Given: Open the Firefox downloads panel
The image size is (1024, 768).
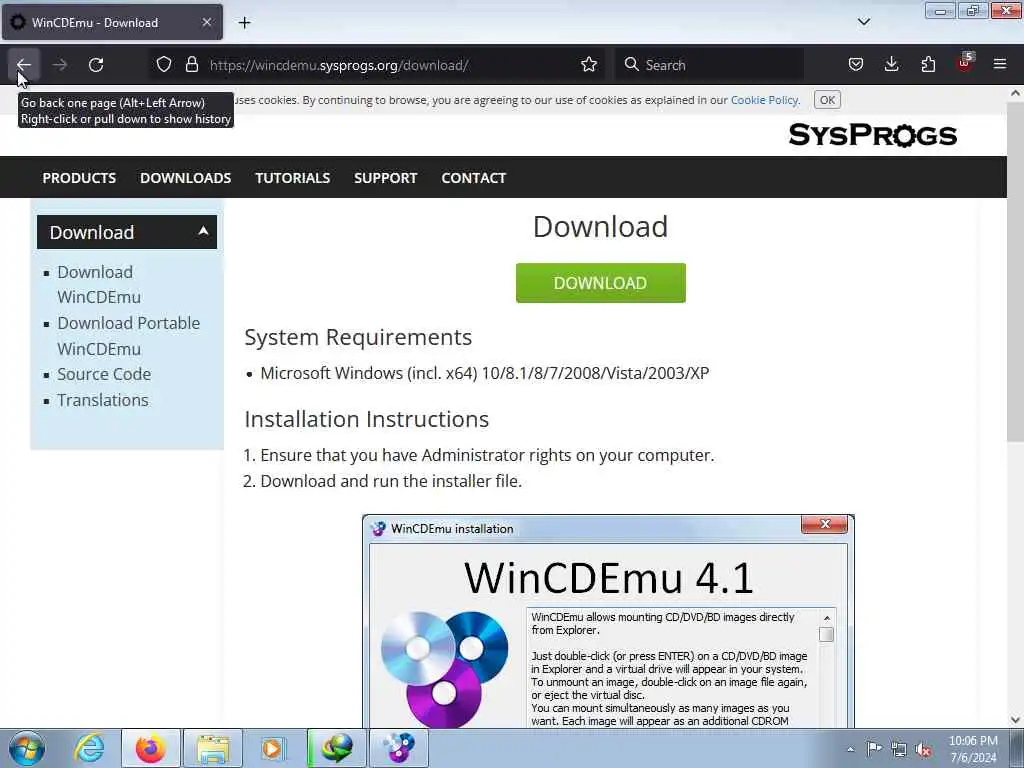Looking at the screenshot, I should [x=891, y=65].
